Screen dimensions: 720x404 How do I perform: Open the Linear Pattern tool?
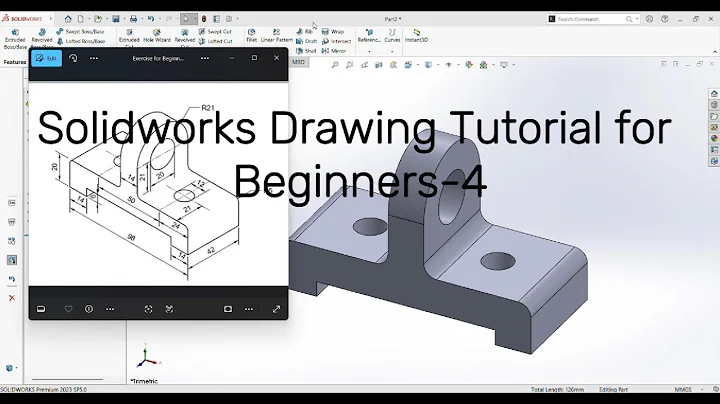(276, 36)
